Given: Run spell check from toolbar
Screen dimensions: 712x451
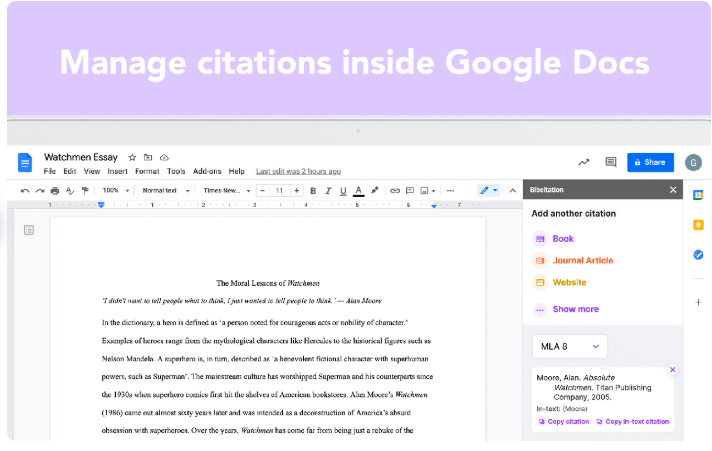Looking at the screenshot, I should click(x=70, y=191).
